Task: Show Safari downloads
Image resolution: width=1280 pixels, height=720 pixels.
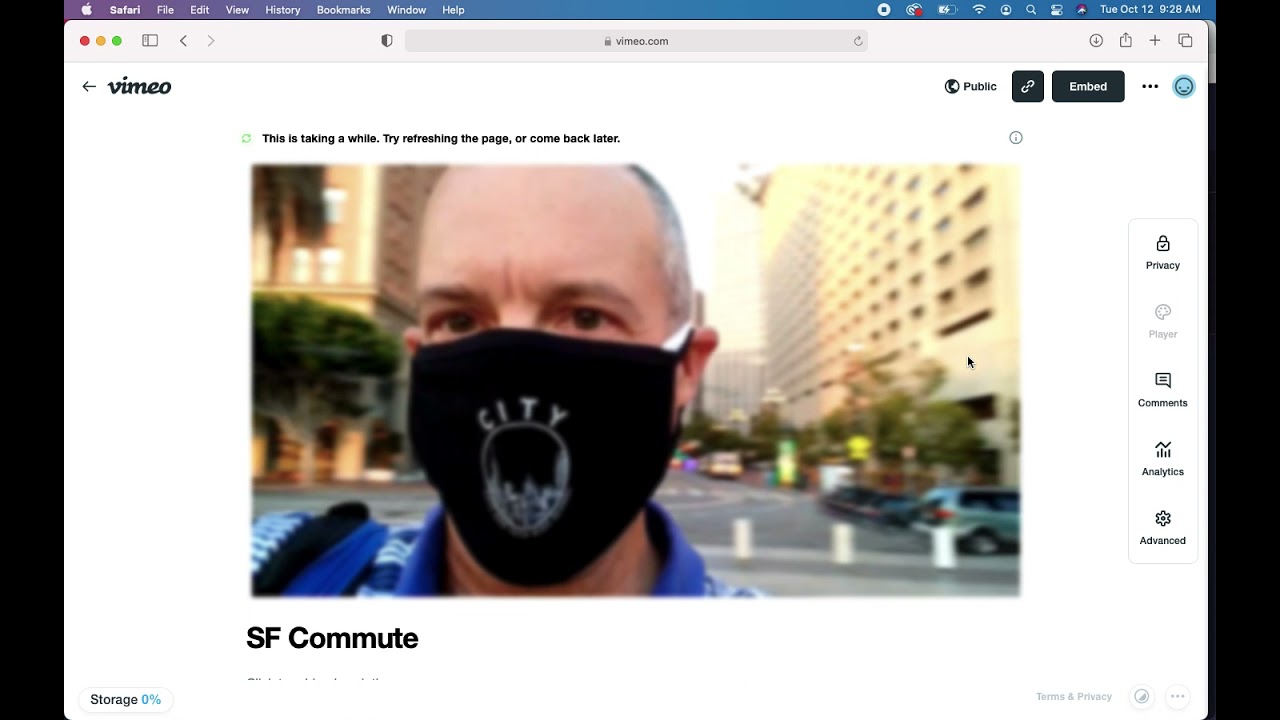Action: [1096, 41]
